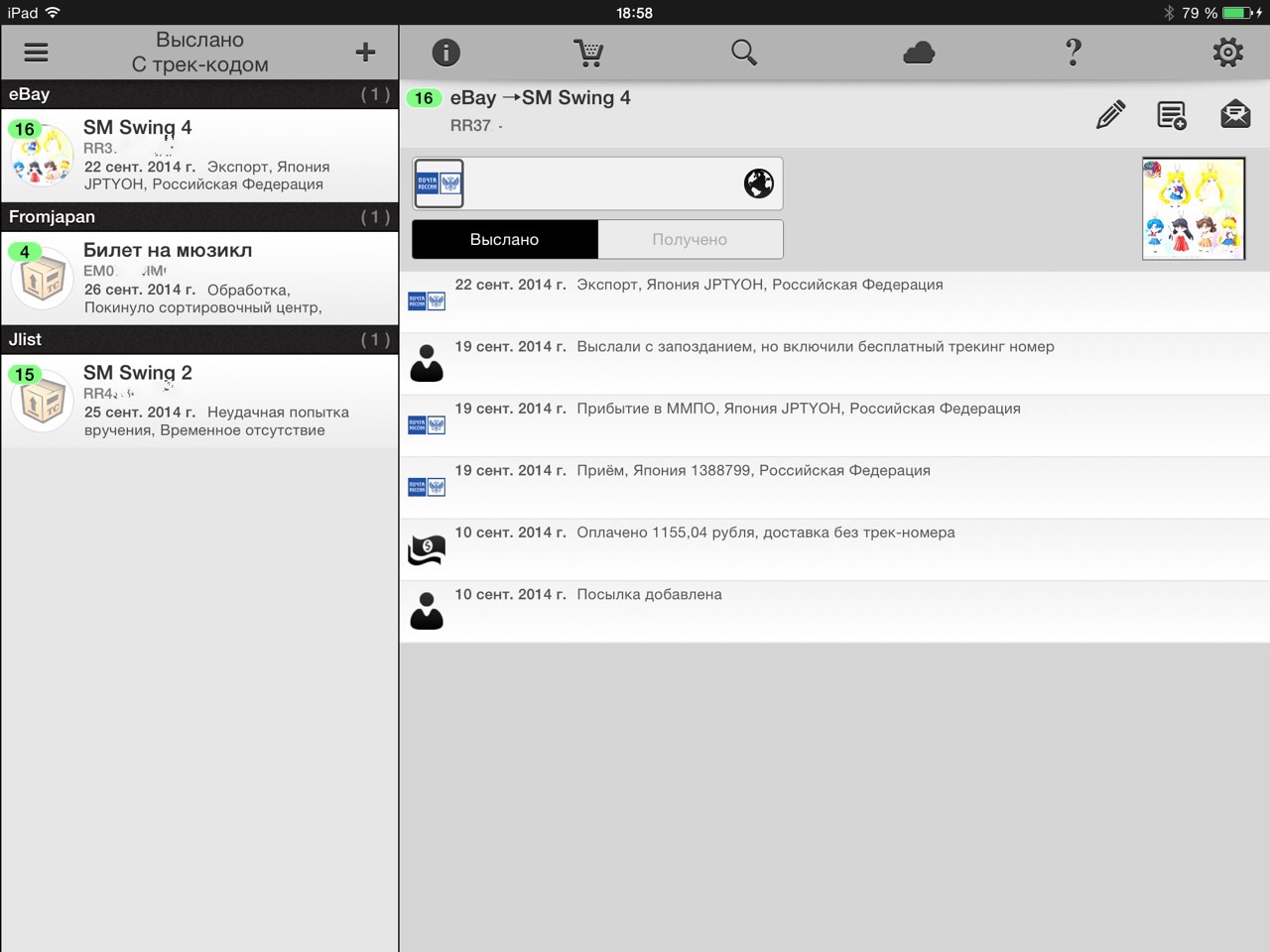The height and width of the screenshot is (952, 1270).
Task: Open settings gear icon
Action: point(1227,53)
